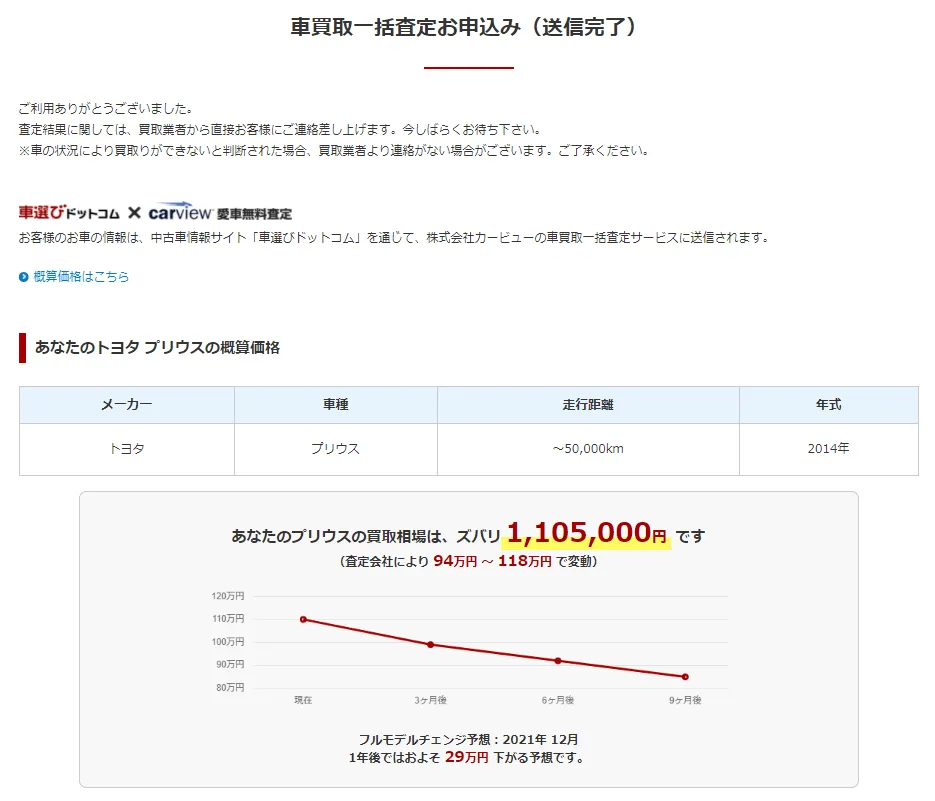Click the 車選びドットコム logo
The image size is (935, 801).
coord(69,212)
